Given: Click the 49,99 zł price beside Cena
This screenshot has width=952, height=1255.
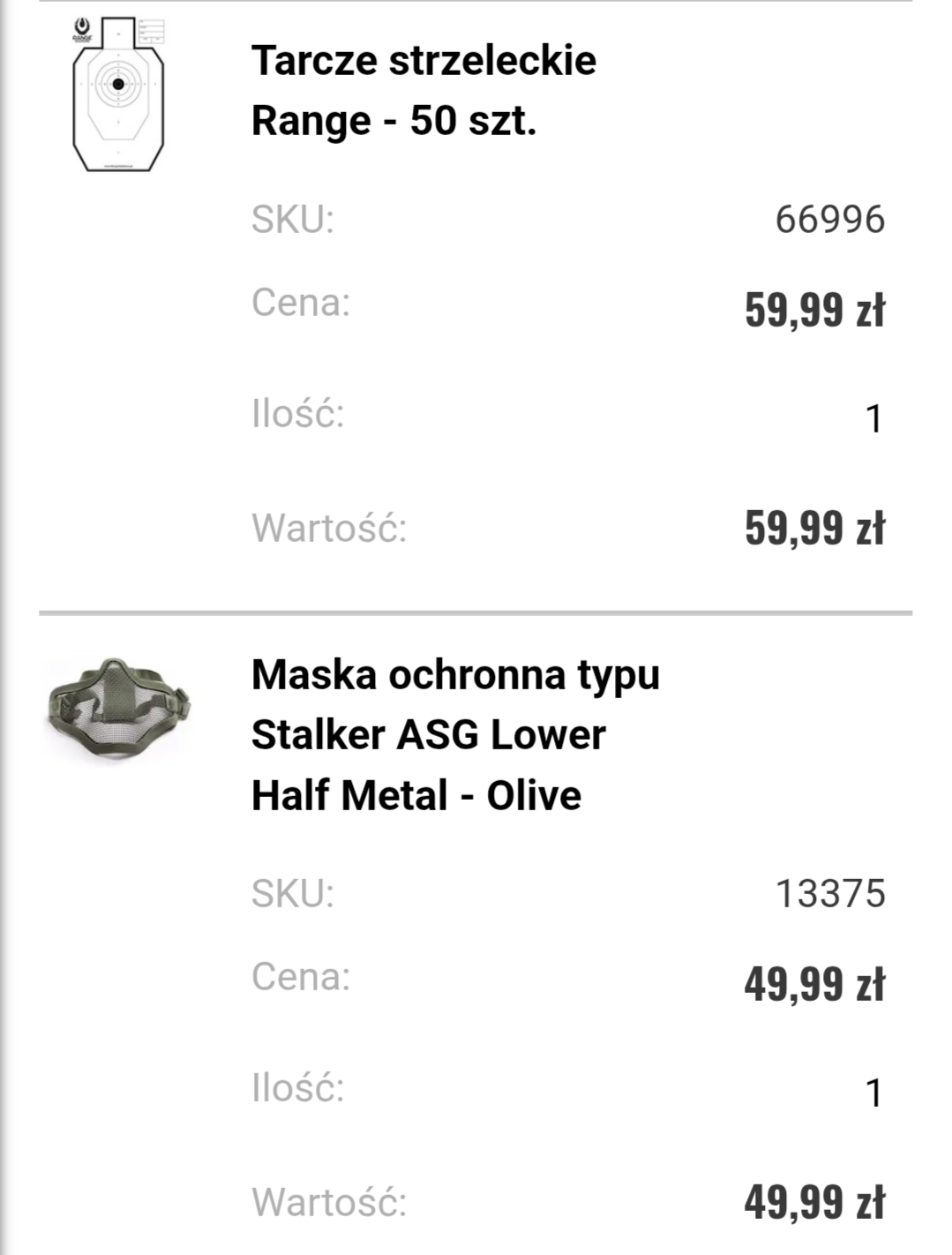Looking at the screenshot, I should [x=813, y=983].
